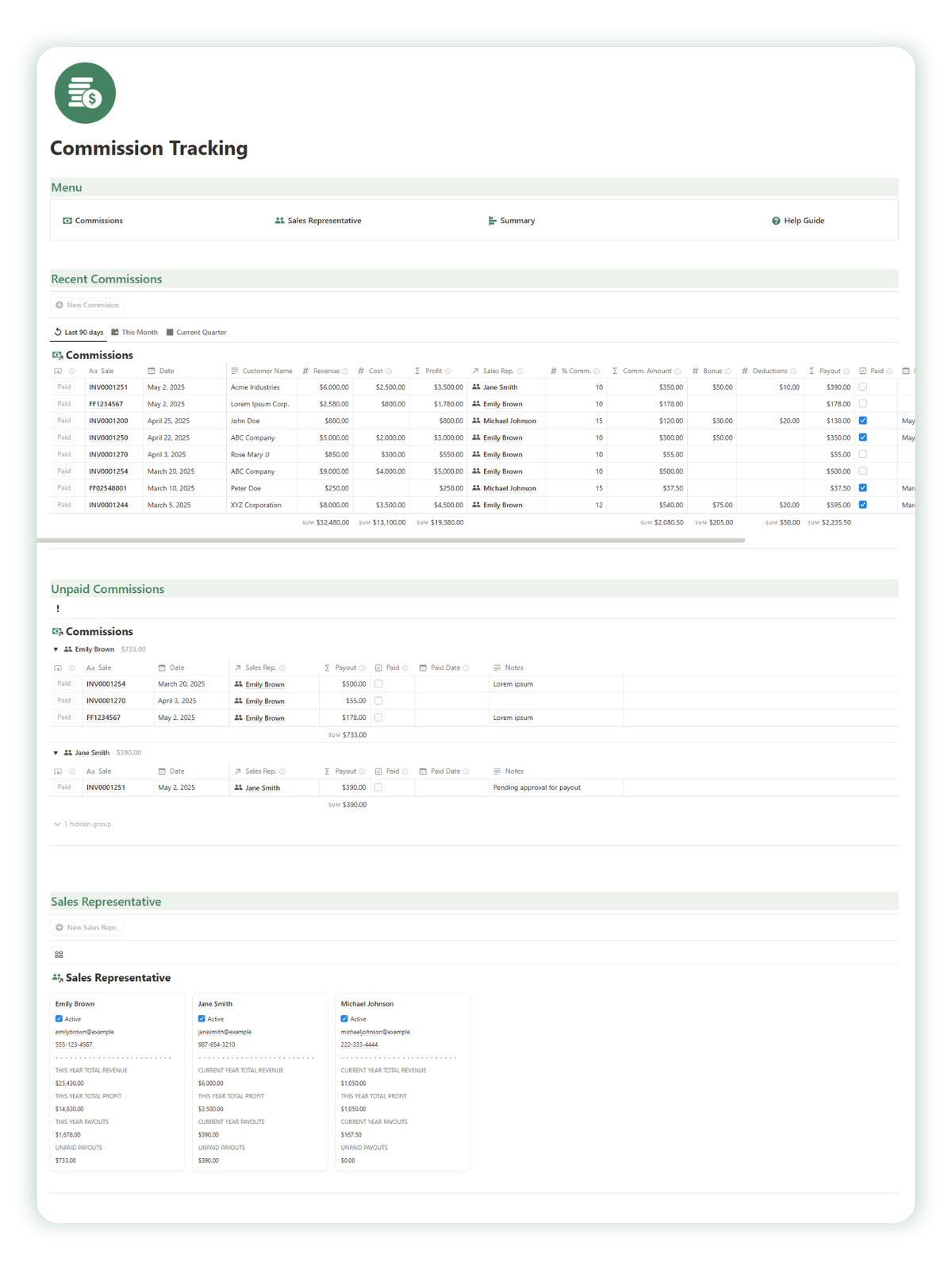Click the Sales Representative database title icon
The width and height of the screenshot is (952, 1270).
pyautogui.click(x=57, y=978)
